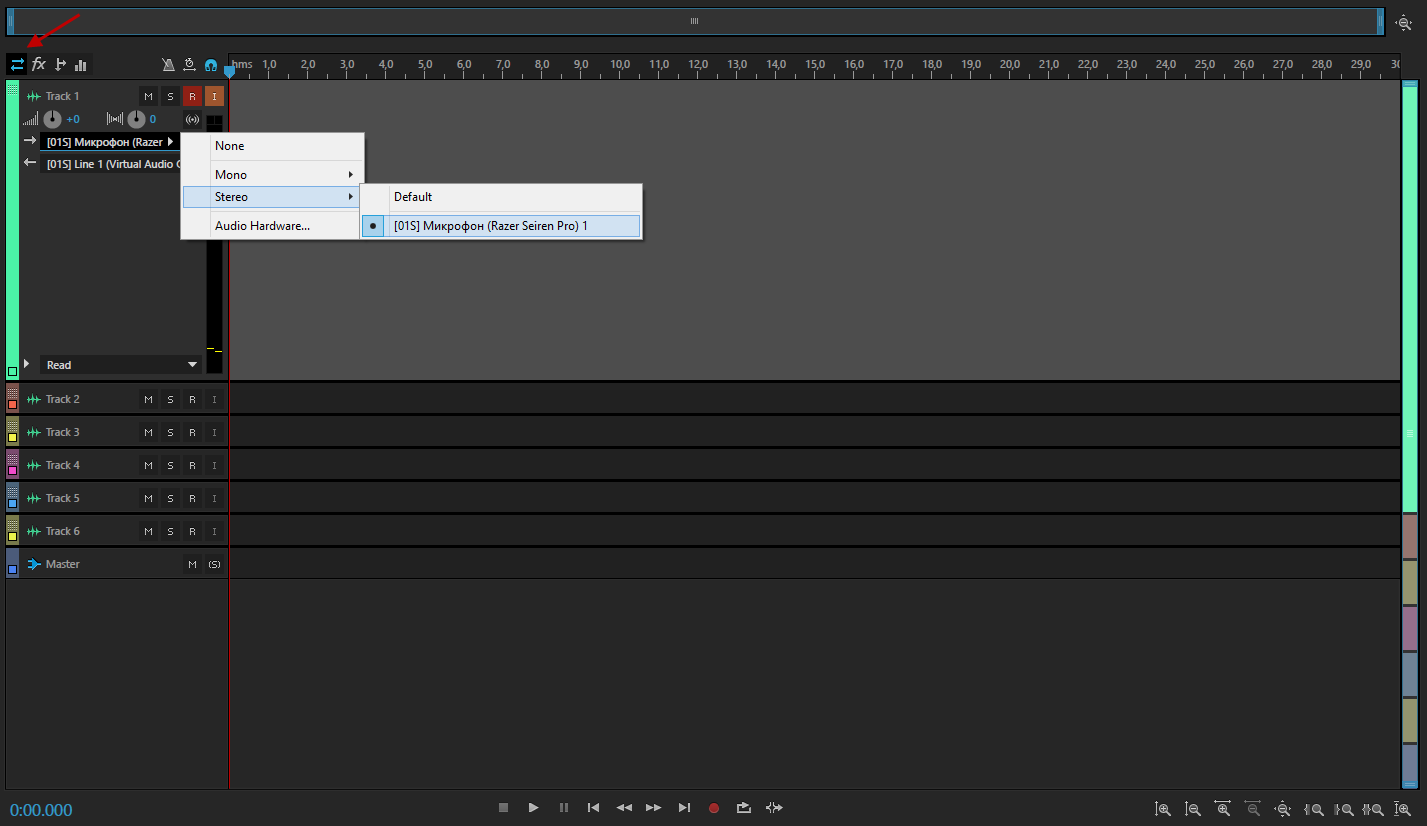The image size is (1427, 826).
Task: Toggle the metronome icon
Action: pos(169,65)
